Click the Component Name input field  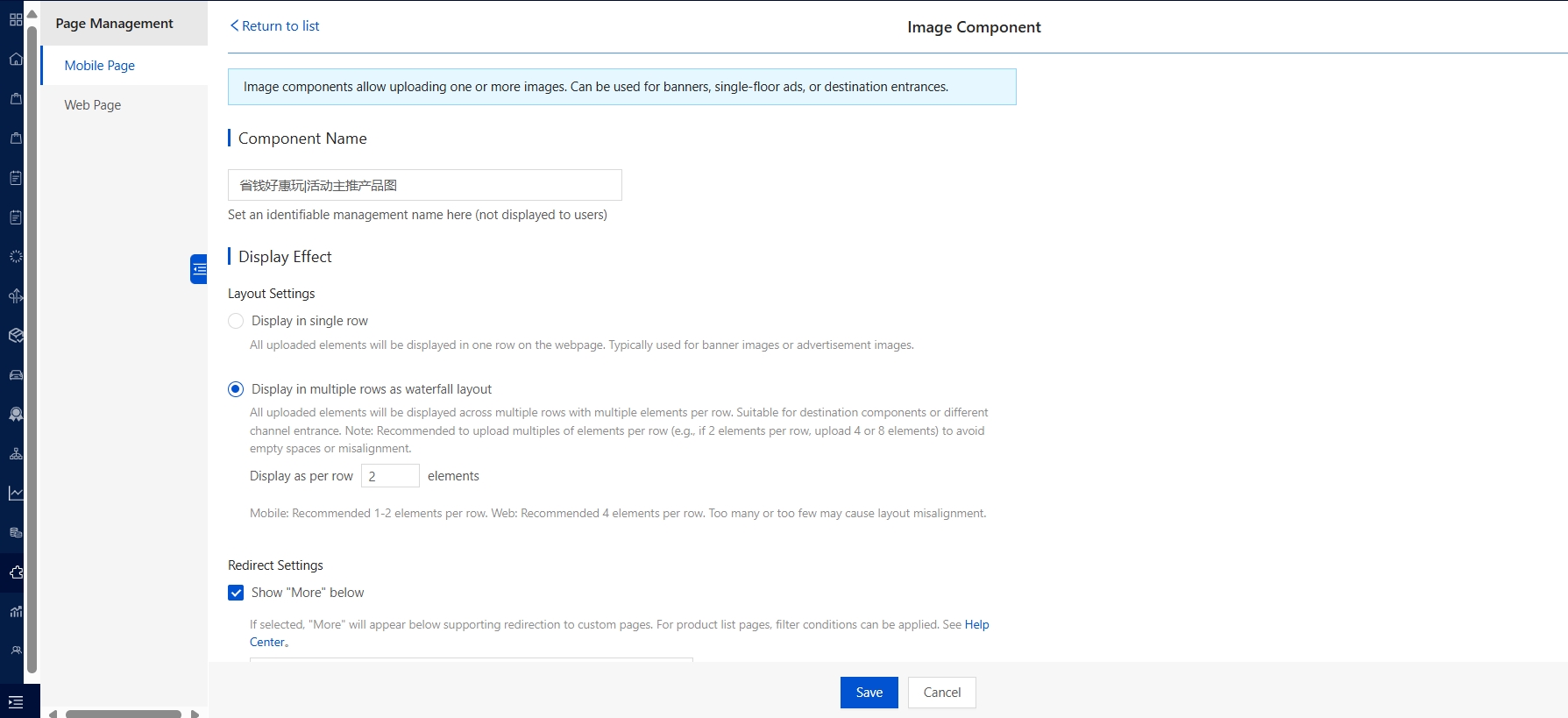pyautogui.click(x=424, y=185)
